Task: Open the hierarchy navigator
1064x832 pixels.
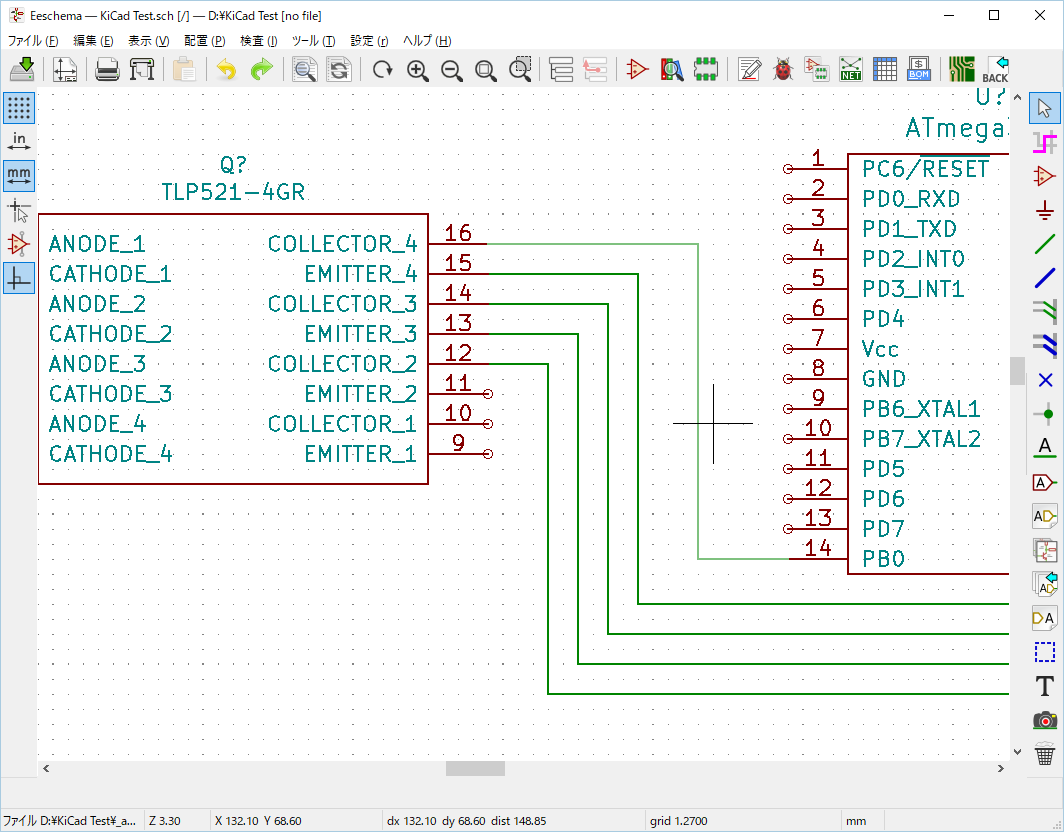Action: [561, 69]
